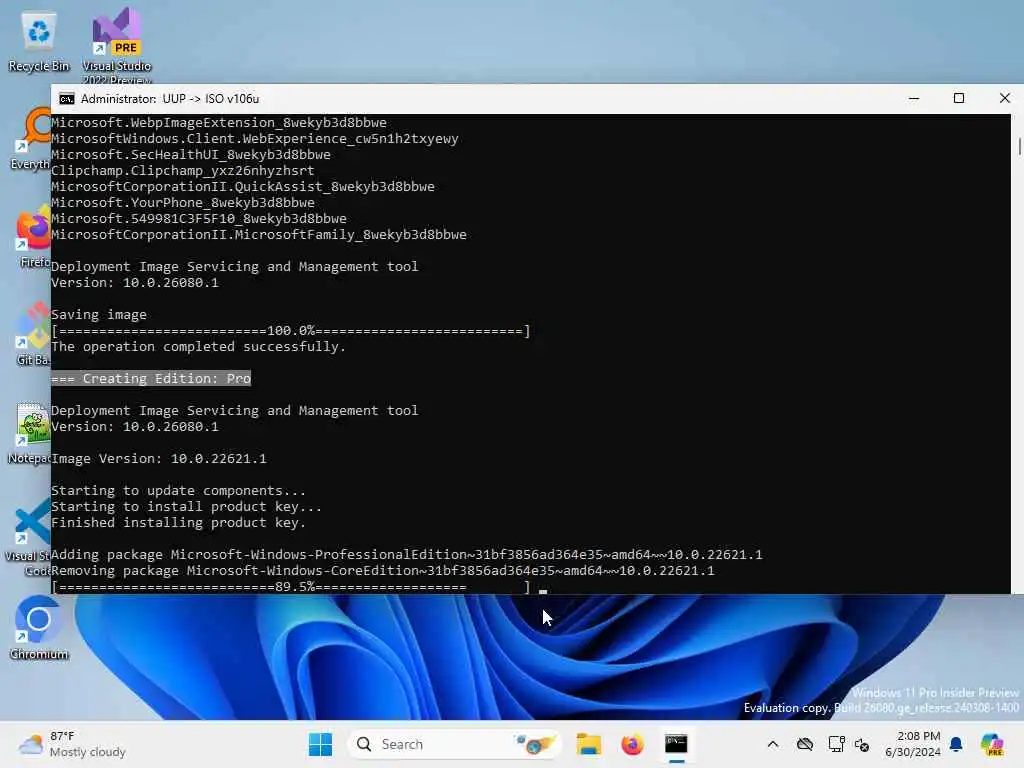The image size is (1024, 768).
Task: Open the Recycle Bin desktop icon
Action: click(39, 42)
